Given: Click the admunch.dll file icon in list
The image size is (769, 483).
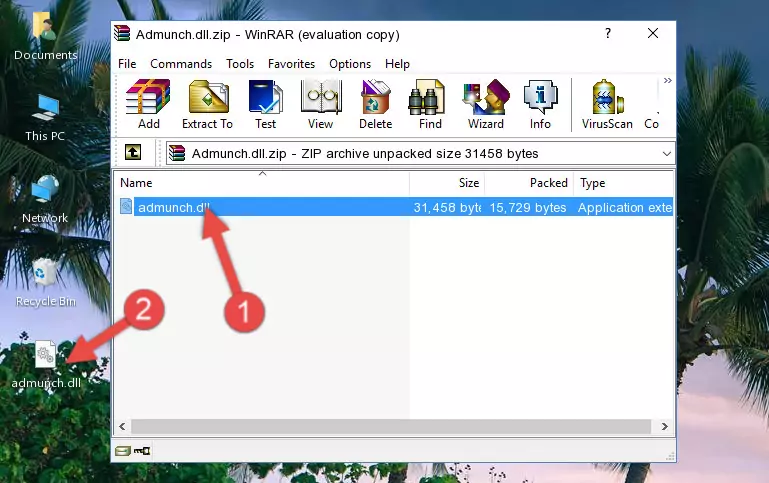Looking at the screenshot, I should tap(126, 206).
